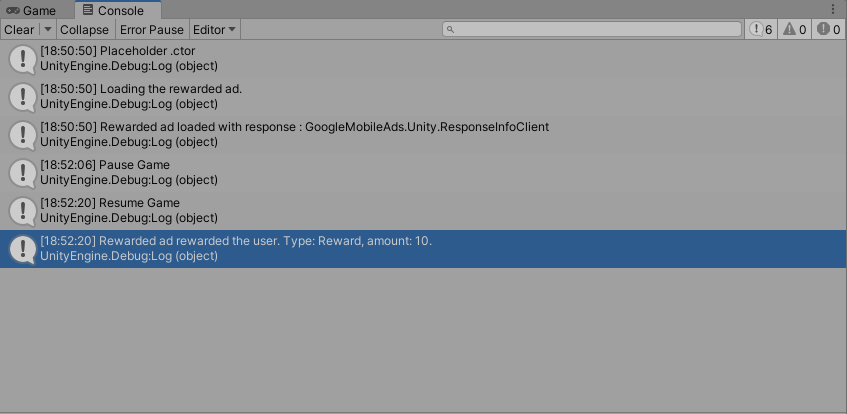Select 'Rewarded ad loaded with response' log entry
The image size is (847, 414).
[424, 135]
